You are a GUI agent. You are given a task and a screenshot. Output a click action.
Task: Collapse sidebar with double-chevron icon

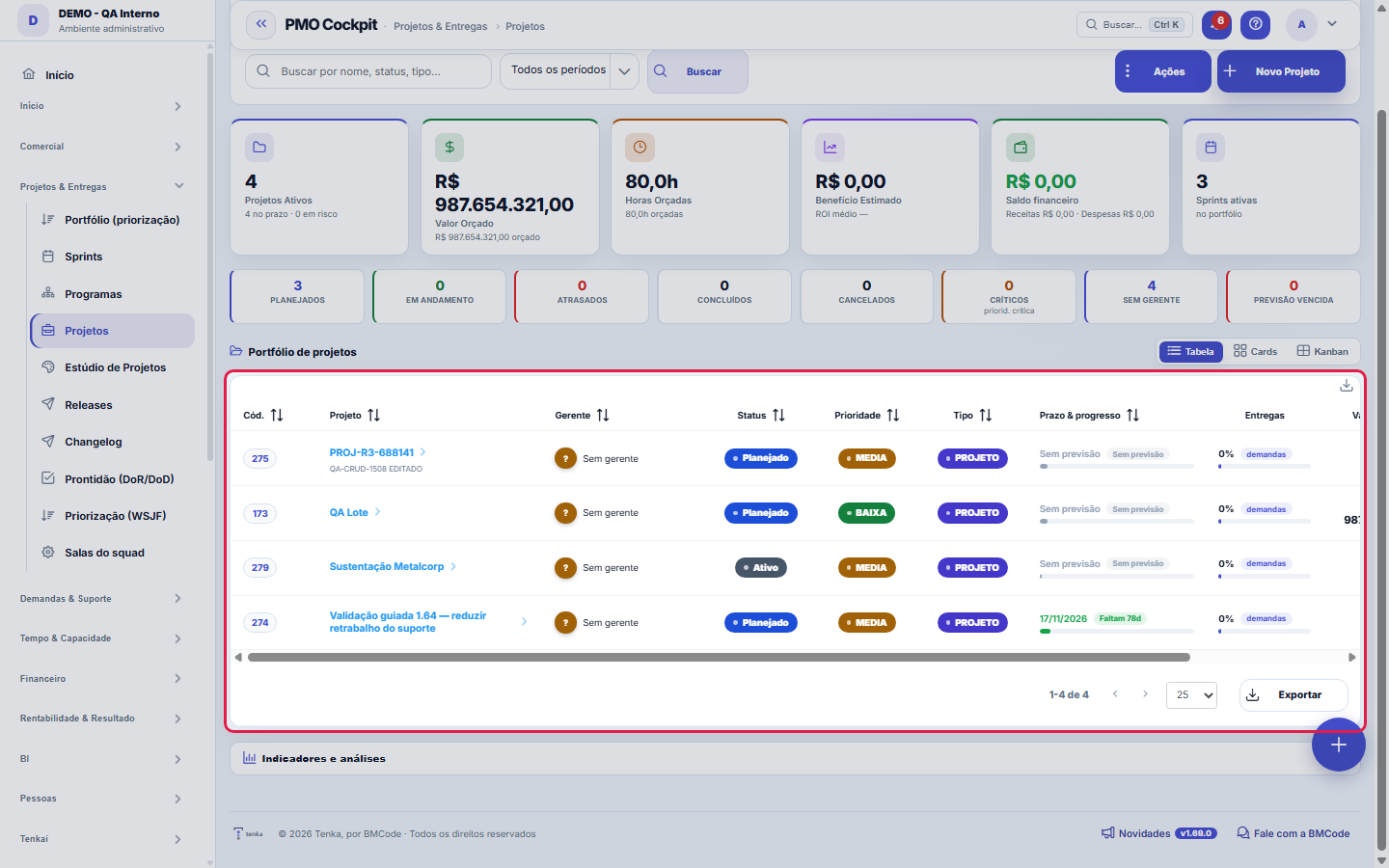260,24
